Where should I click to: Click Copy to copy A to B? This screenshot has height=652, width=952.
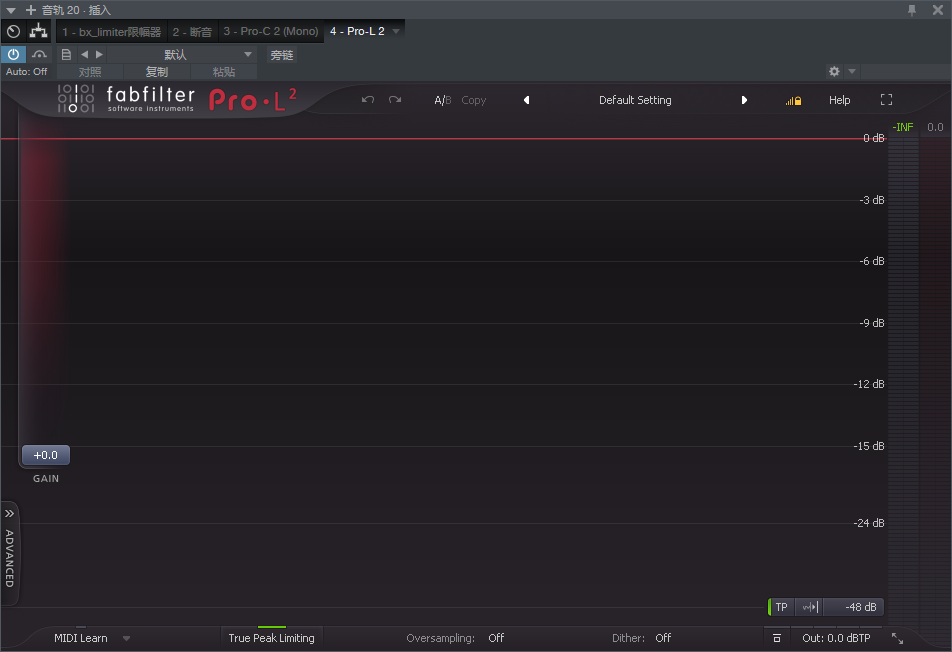pyautogui.click(x=474, y=100)
